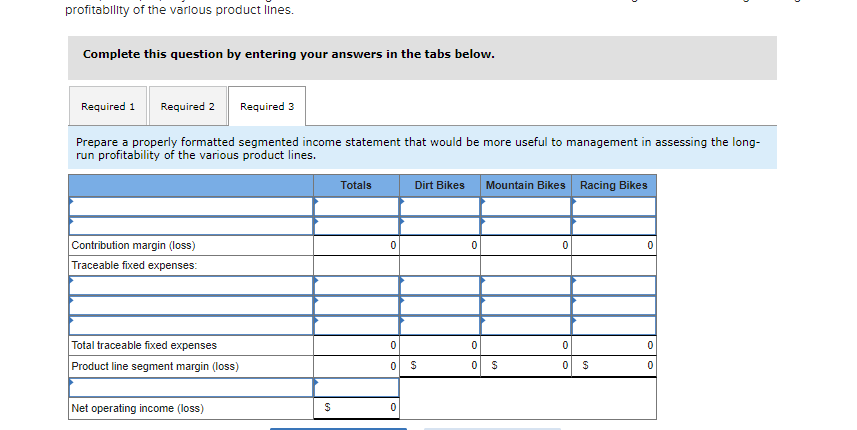Click Totals cell in second traceable expense row
Image resolution: width=857 pixels, height=430 pixels.
(x=356, y=305)
